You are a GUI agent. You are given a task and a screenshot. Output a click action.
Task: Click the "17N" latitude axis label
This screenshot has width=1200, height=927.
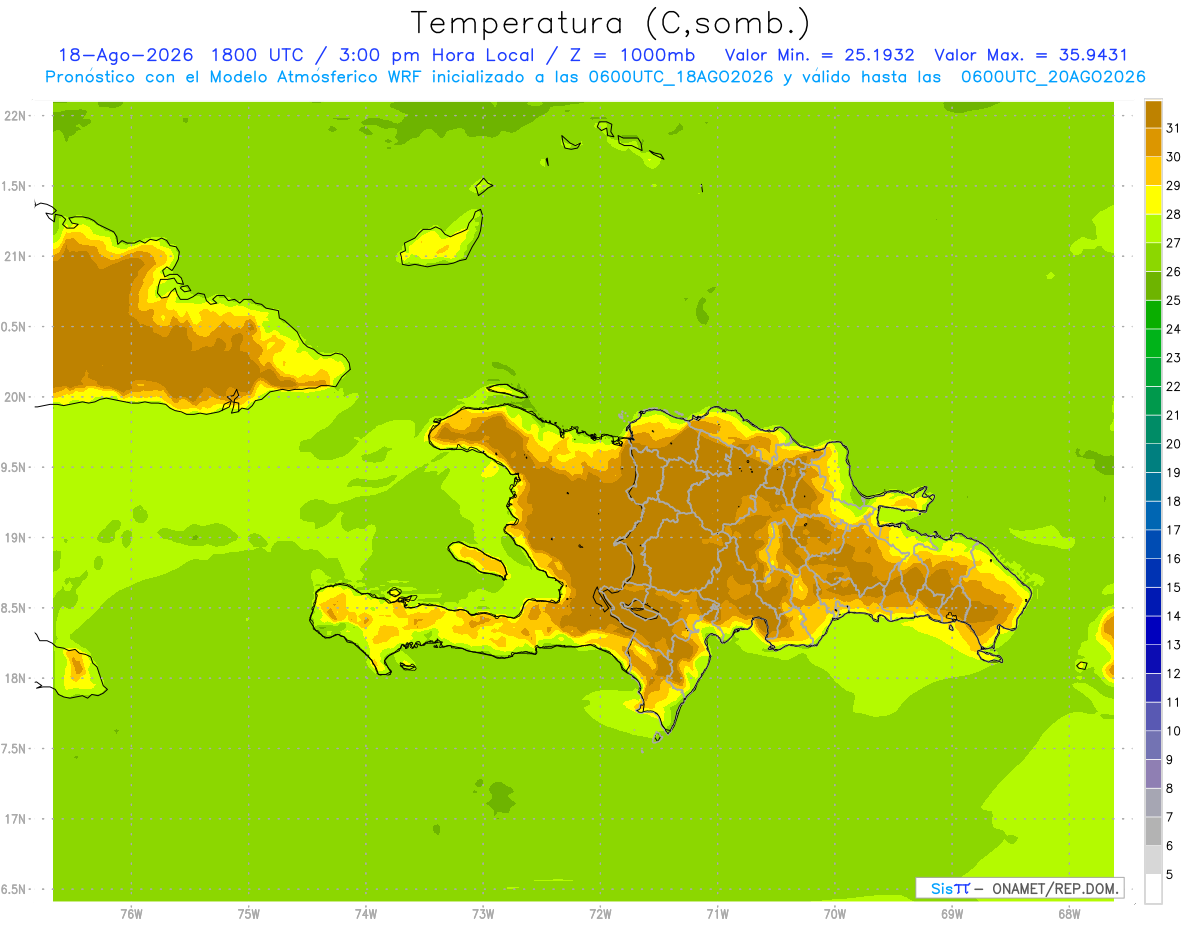pos(15,819)
